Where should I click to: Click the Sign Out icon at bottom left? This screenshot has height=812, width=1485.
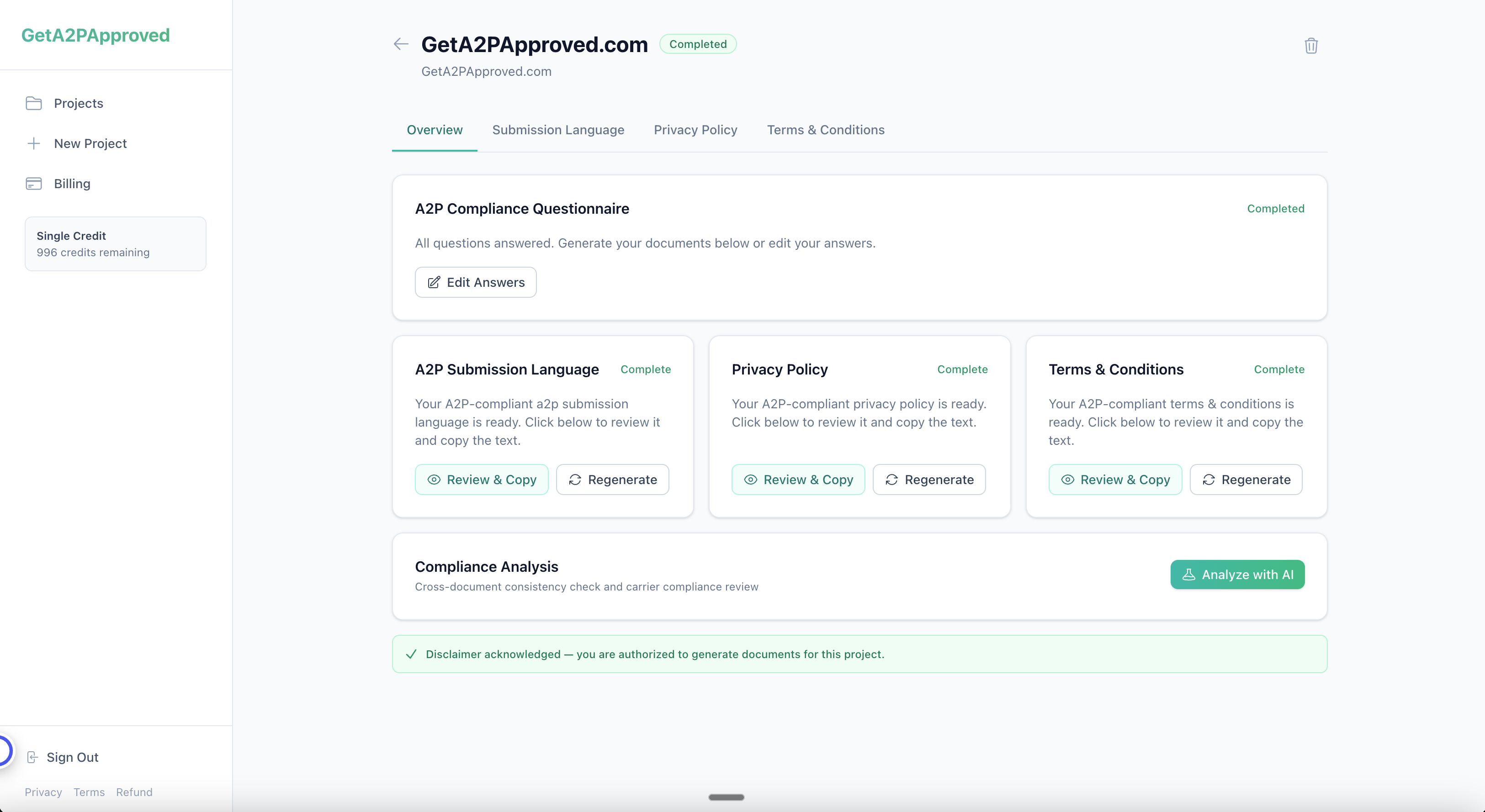coord(33,757)
